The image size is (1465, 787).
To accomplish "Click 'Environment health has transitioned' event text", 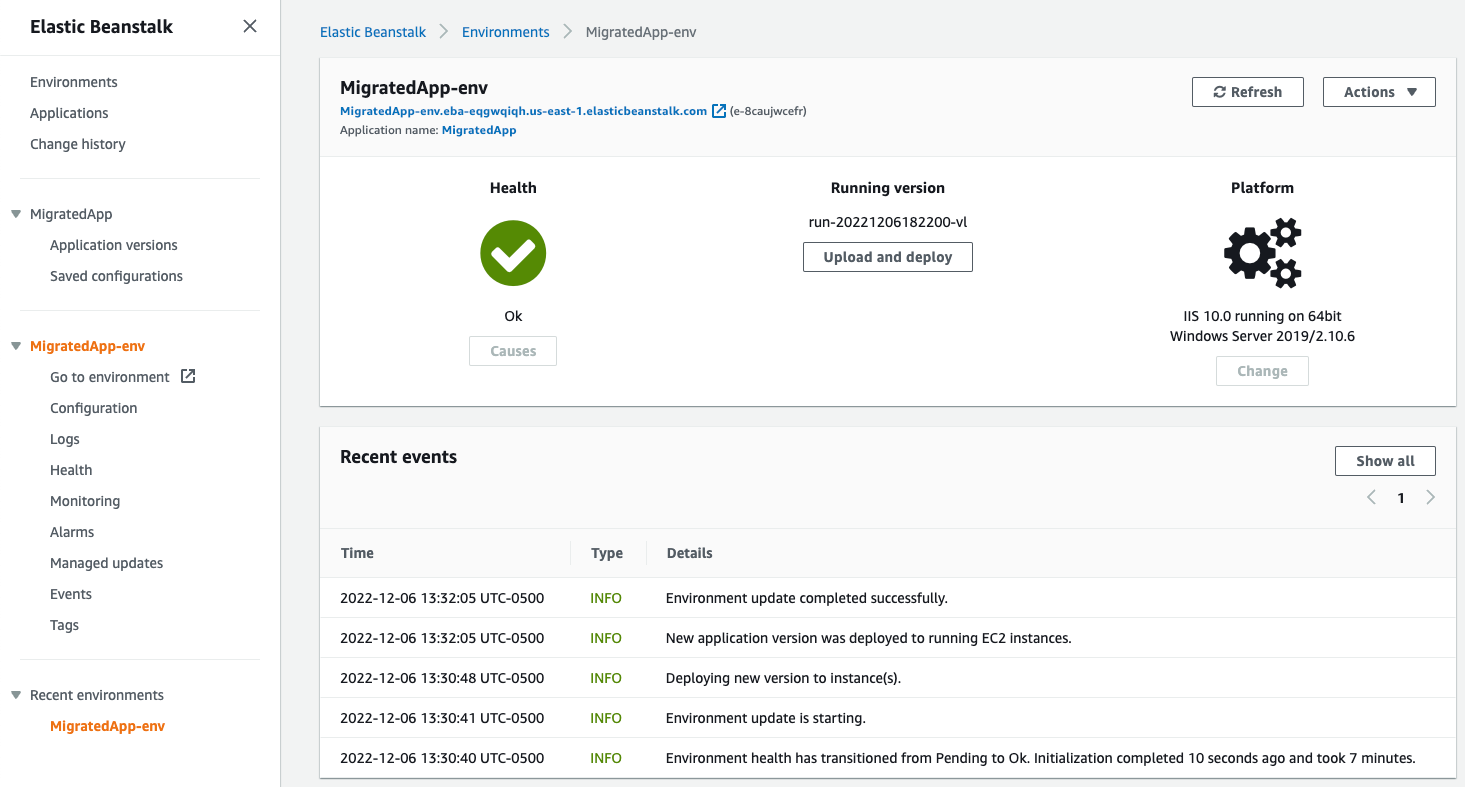I will coord(1041,758).
